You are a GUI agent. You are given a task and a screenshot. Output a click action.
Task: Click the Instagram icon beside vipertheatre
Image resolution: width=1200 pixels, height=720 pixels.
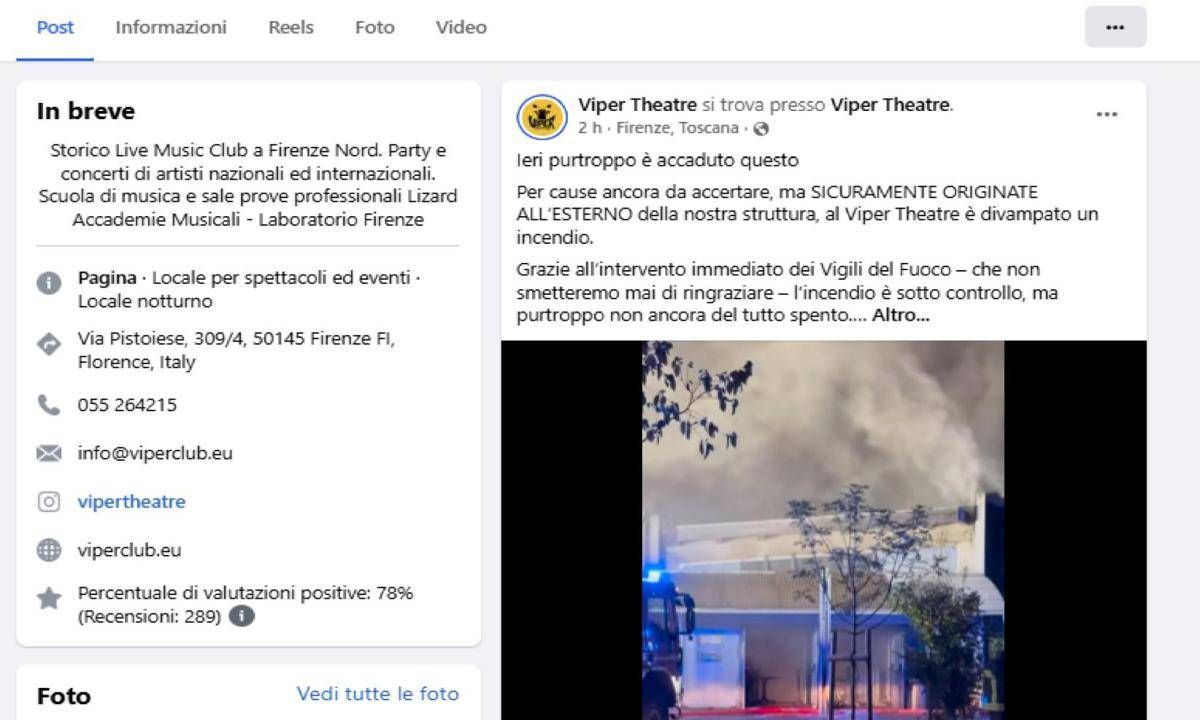[49, 502]
